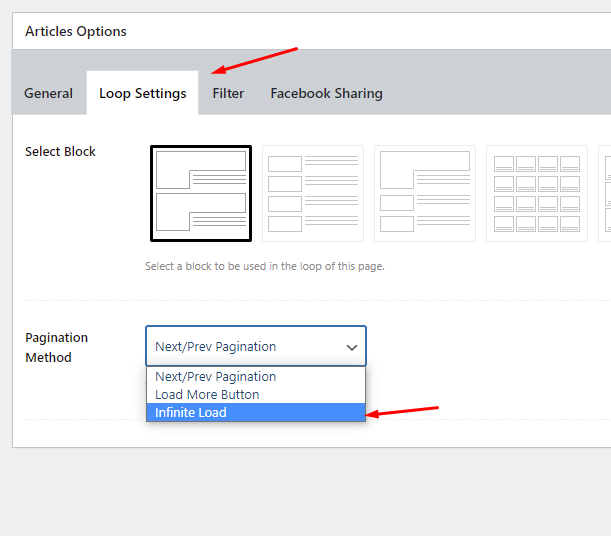This screenshot has height=536, width=611.
Task: Select the four-column grid block layout
Action: 537,194
